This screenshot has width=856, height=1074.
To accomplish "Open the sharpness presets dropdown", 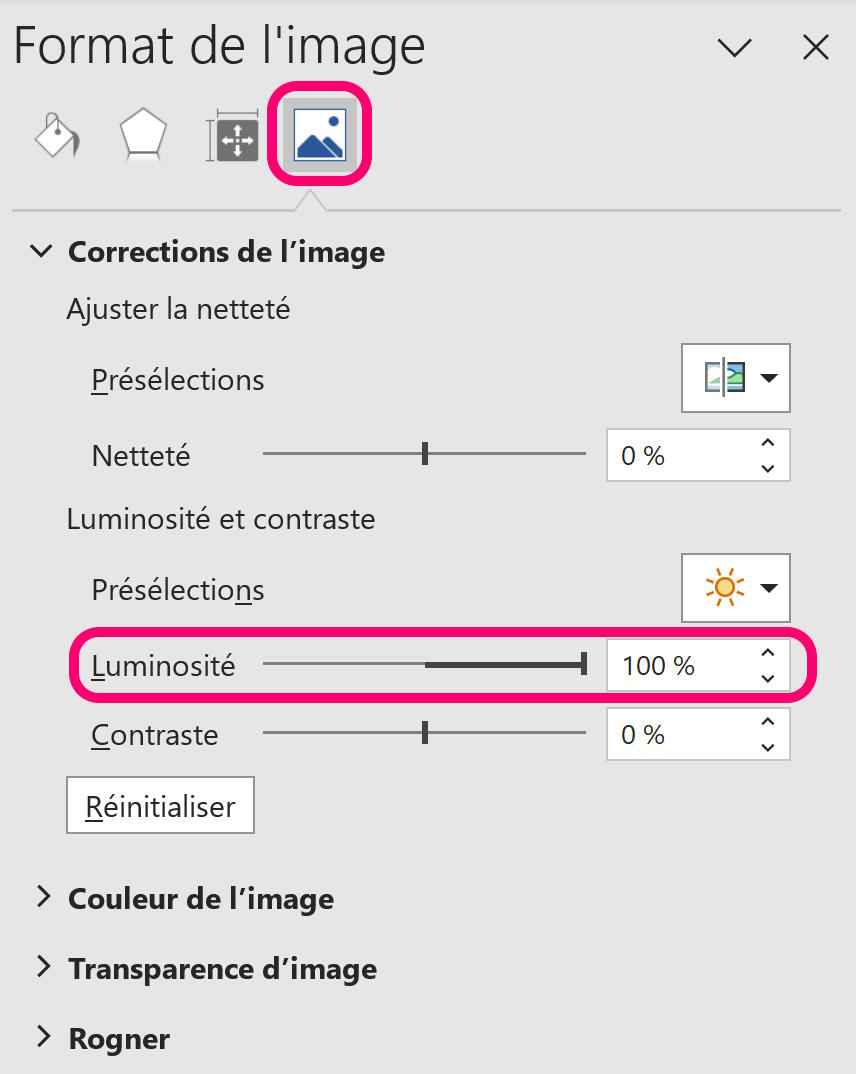I will 735,378.
